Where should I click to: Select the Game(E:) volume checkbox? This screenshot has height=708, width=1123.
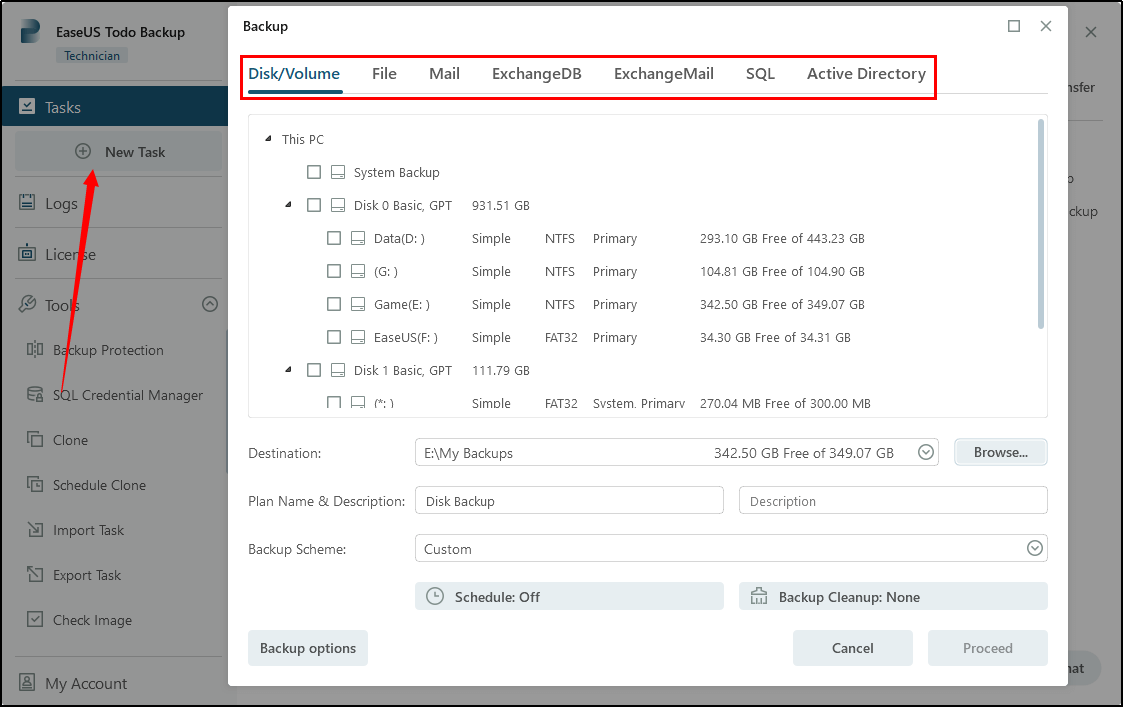tap(334, 305)
